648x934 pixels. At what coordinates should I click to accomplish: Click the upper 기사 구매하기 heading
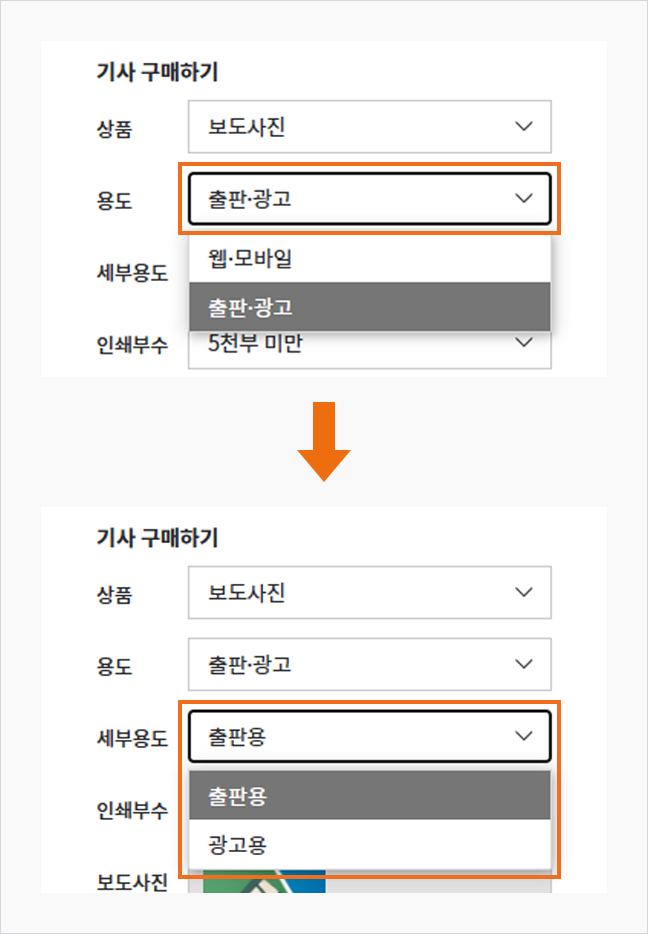click(x=157, y=72)
